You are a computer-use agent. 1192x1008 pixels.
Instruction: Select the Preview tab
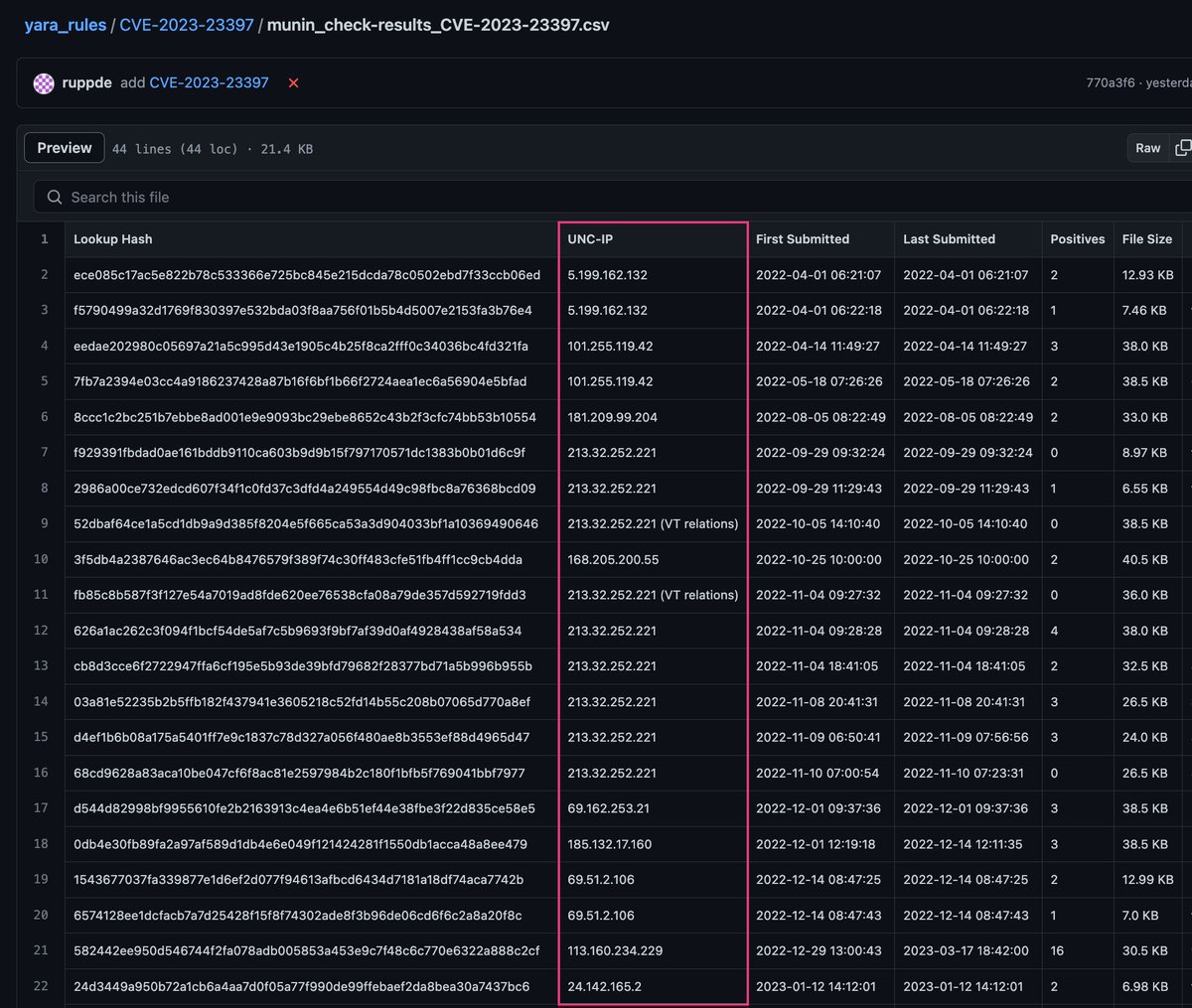click(x=65, y=148)
